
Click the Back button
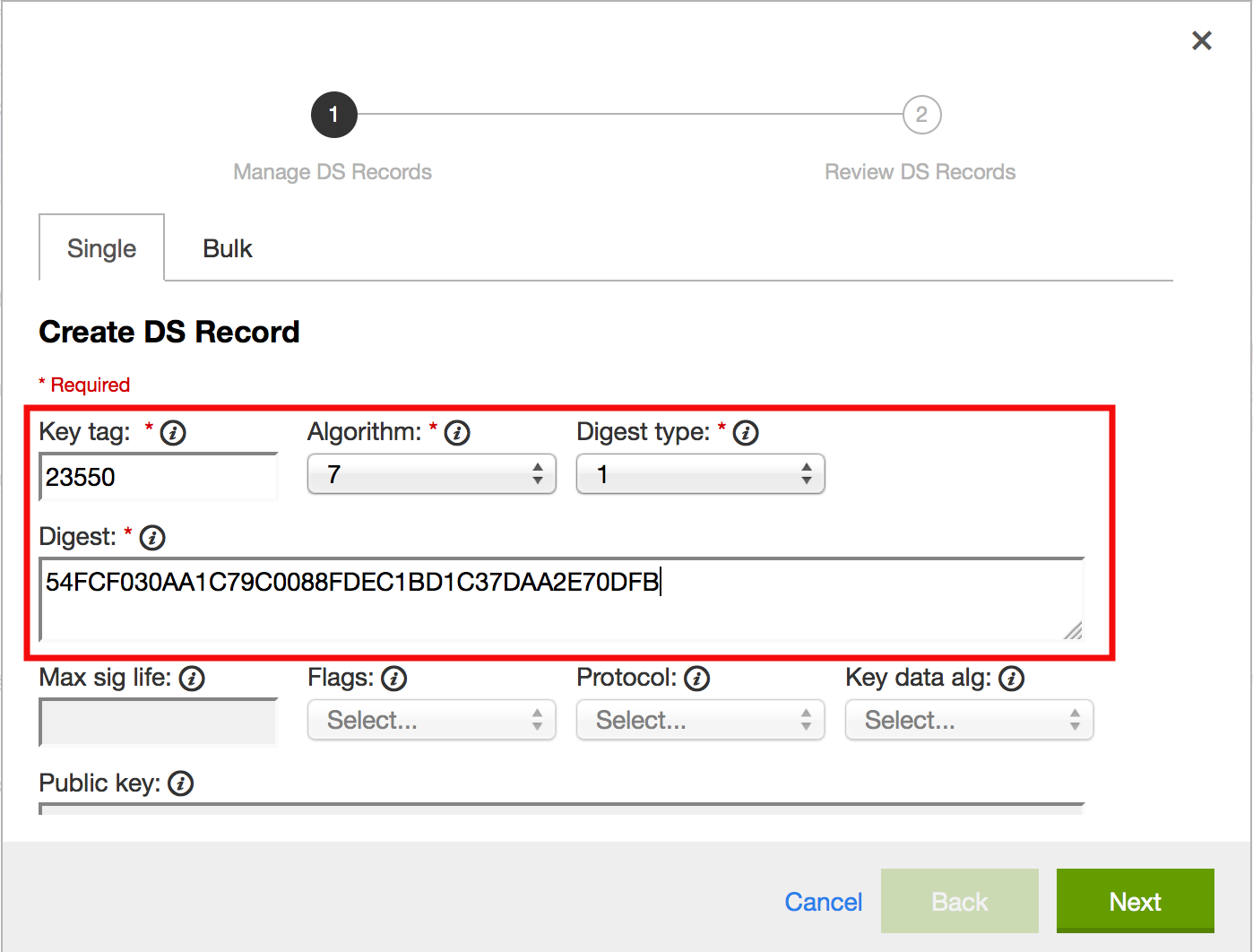[x=959, y=901]
